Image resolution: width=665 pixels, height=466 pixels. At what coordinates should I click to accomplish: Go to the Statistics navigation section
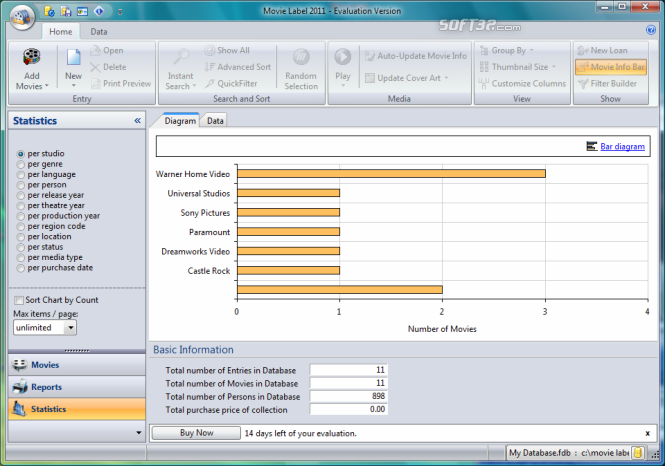(77, 409)
